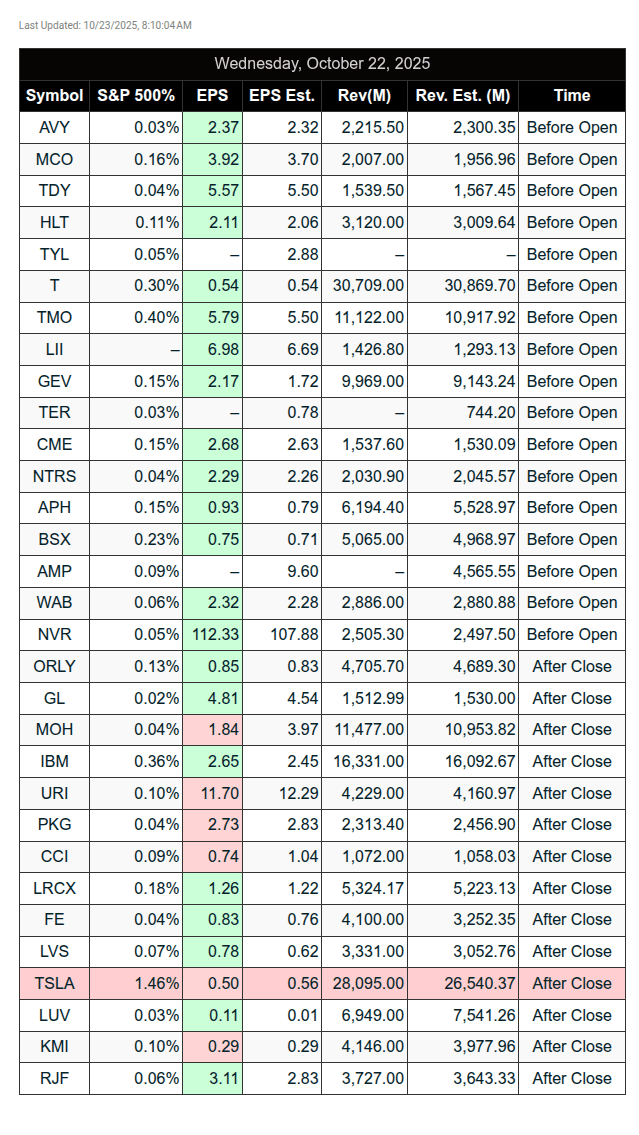
Task: Click the S&P 500% column header
Action: pyautogui.click(x=136, y=95)
